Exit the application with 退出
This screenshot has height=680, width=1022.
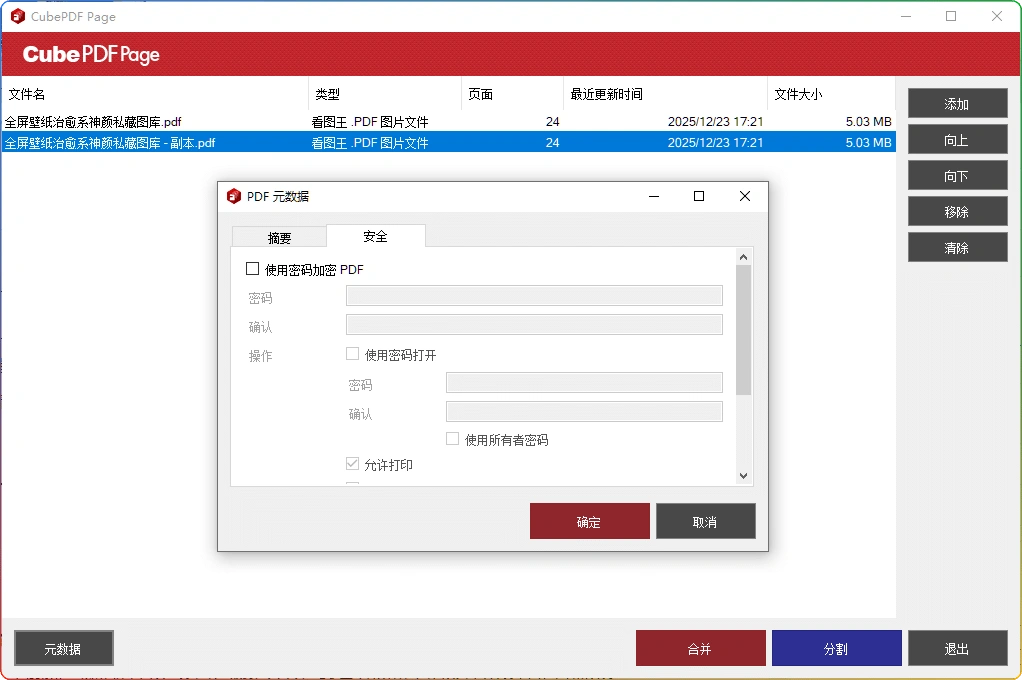(958, 648)
